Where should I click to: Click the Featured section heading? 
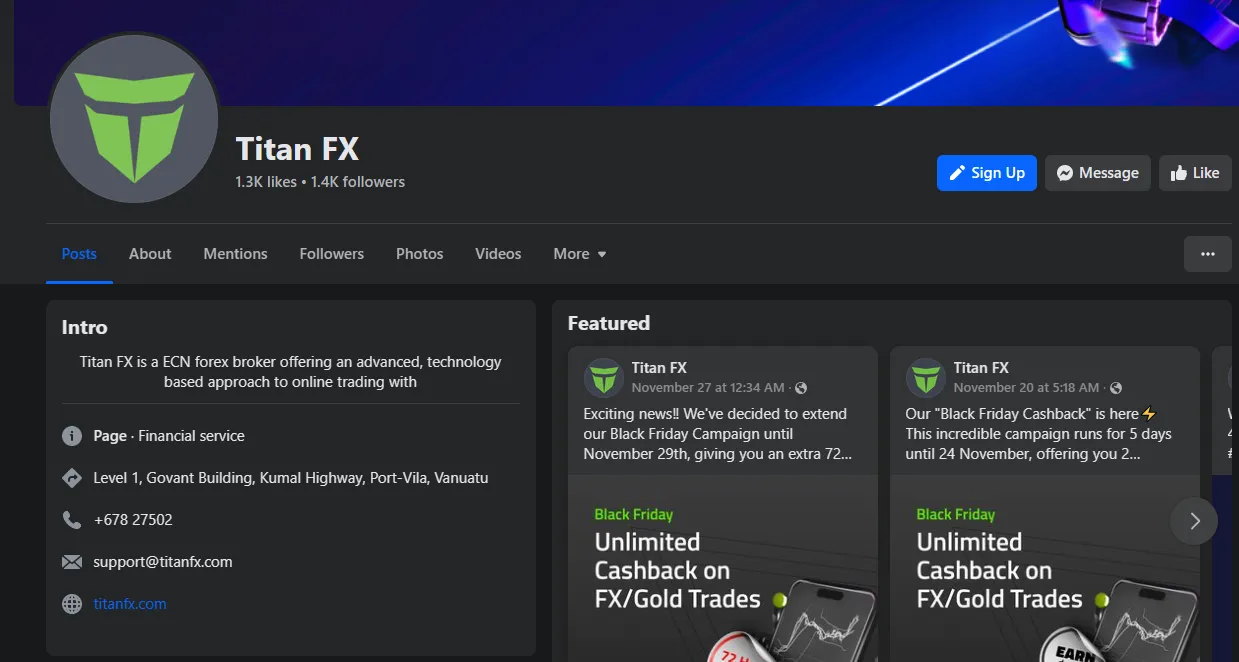pos(609,323)
